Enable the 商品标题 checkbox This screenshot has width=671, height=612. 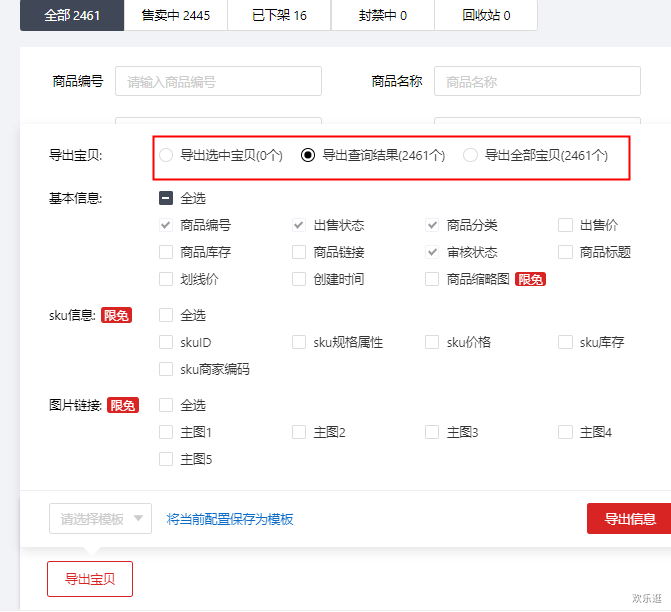(x=565, y=252)
